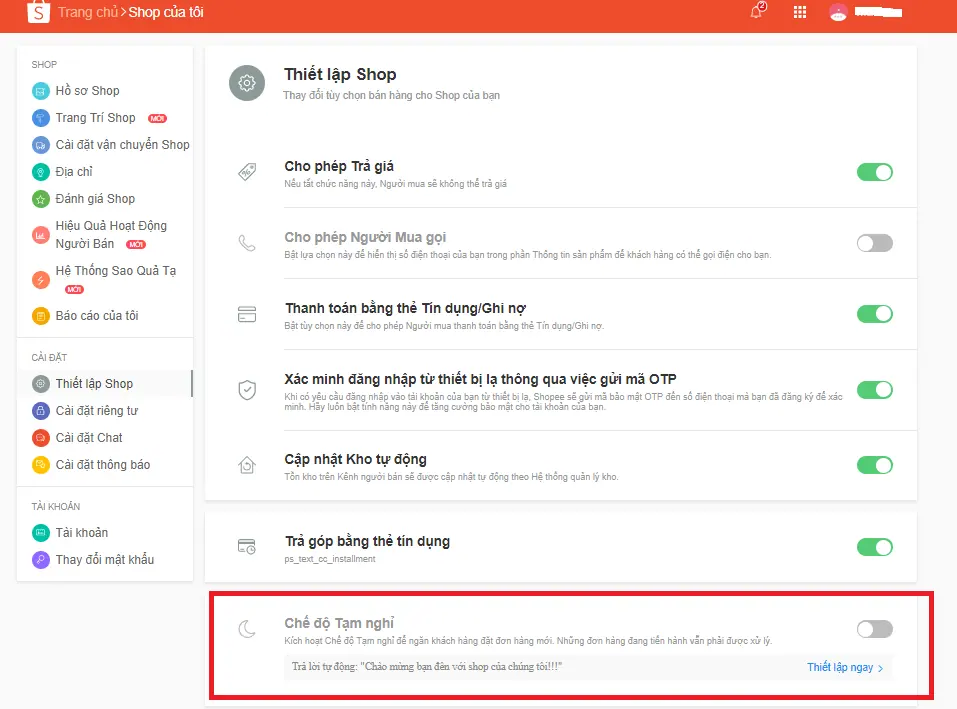Screen dimensions: 957x709
Task: Click the price tag icon for Trả giá
Action: coord(247,172)
